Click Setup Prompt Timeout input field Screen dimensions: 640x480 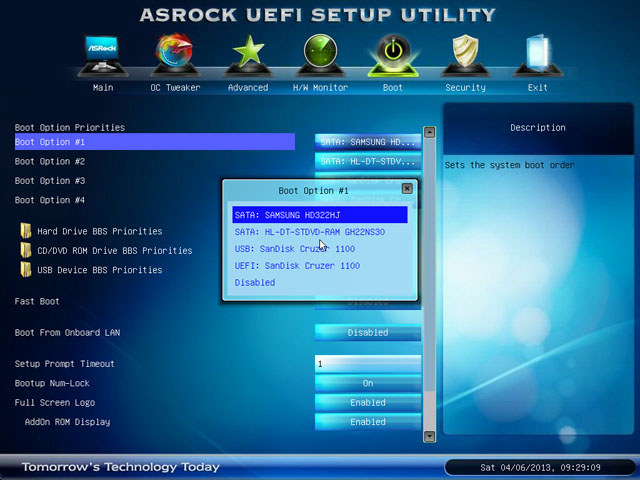pyautogui.click(x=368, y=364)
